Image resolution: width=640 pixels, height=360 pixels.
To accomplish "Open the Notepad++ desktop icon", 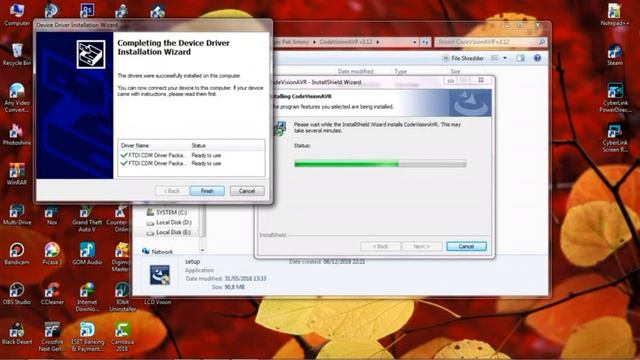I will tap(615, 14).
